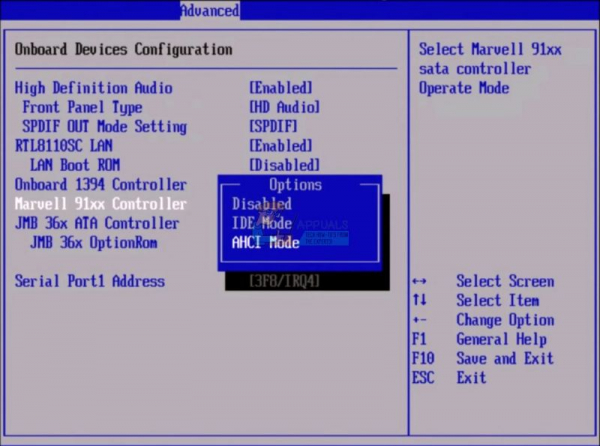Open Front Panel Type HD Audio value
This screenshot has width=600, height=446.
coord(284,107)
